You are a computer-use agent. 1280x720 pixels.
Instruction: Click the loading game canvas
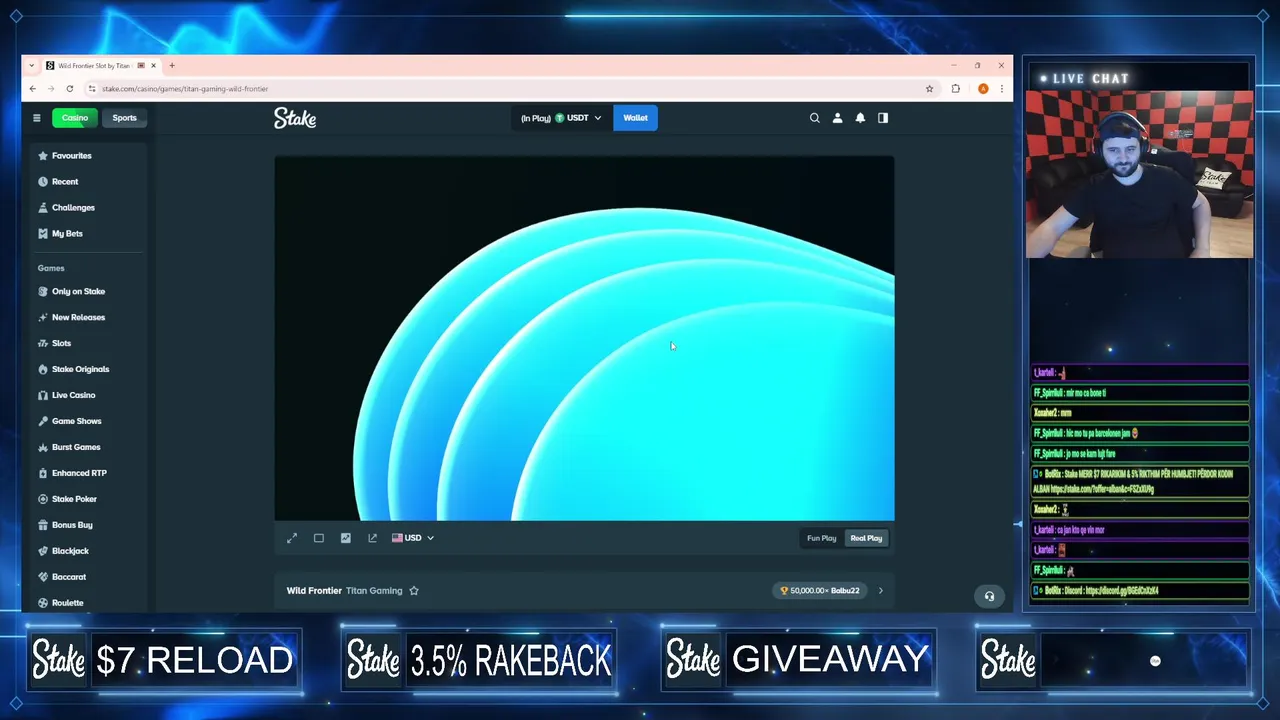584,338
